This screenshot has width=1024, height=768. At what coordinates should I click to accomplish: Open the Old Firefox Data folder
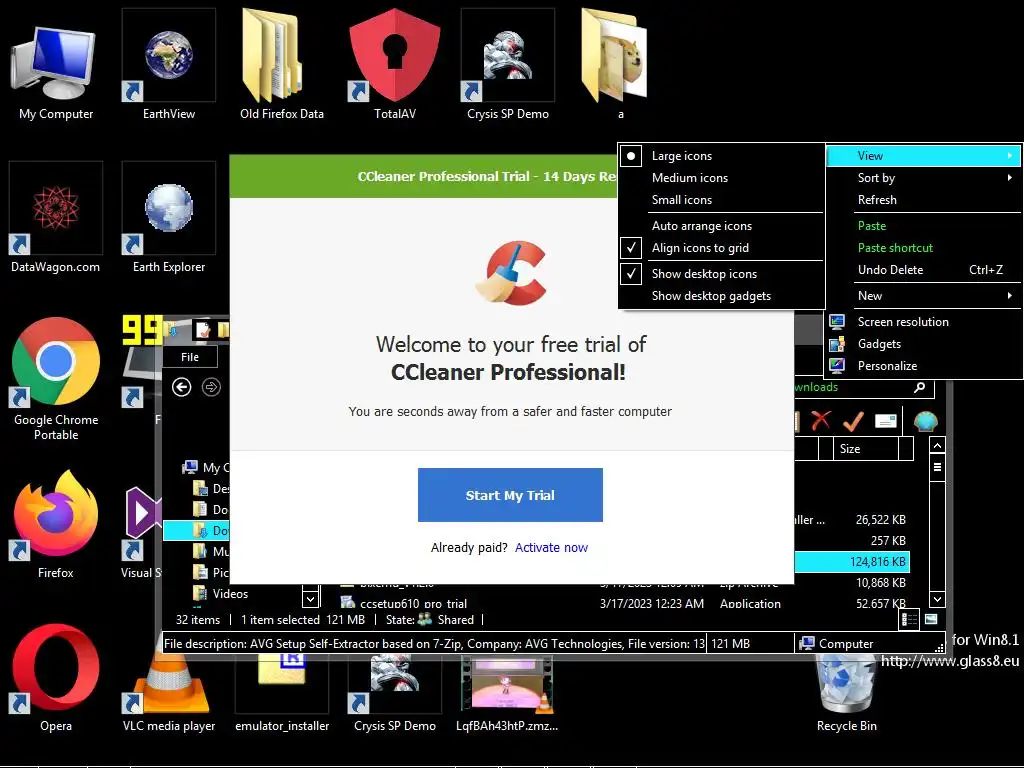click(281, 65)
